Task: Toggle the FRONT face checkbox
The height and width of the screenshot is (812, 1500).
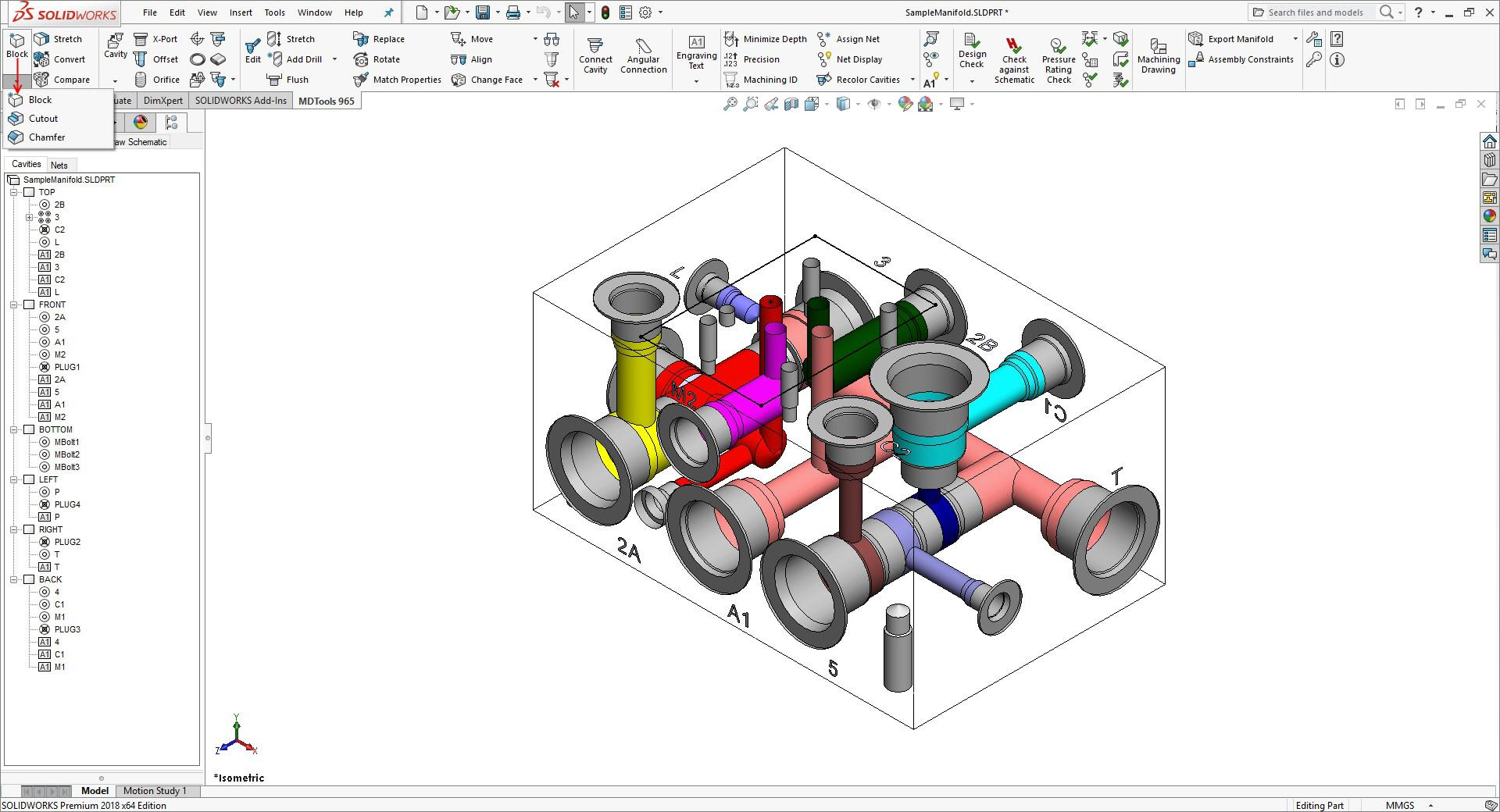Action: tap(29, 304)
